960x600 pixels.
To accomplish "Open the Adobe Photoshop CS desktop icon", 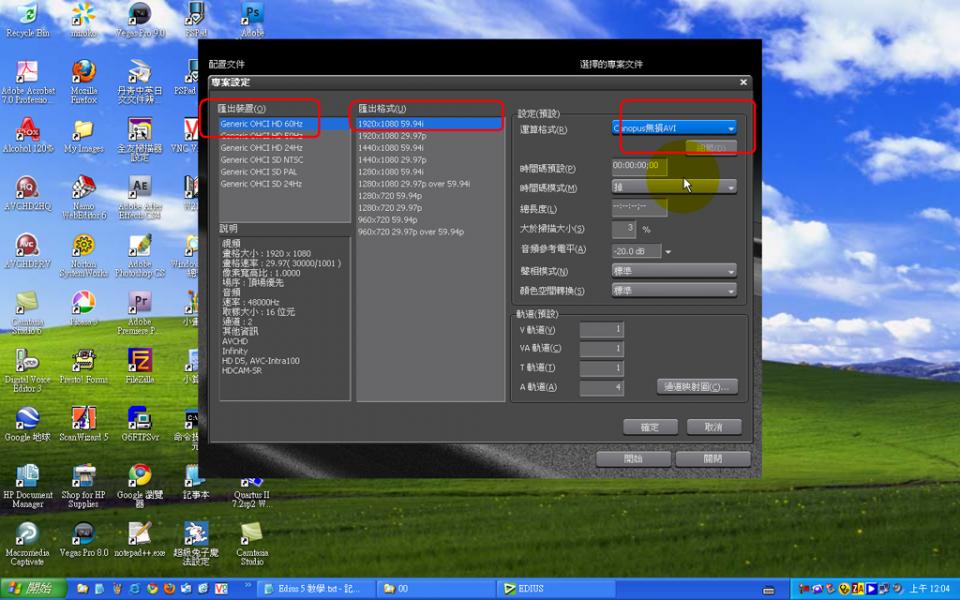I will pos(140,246).
